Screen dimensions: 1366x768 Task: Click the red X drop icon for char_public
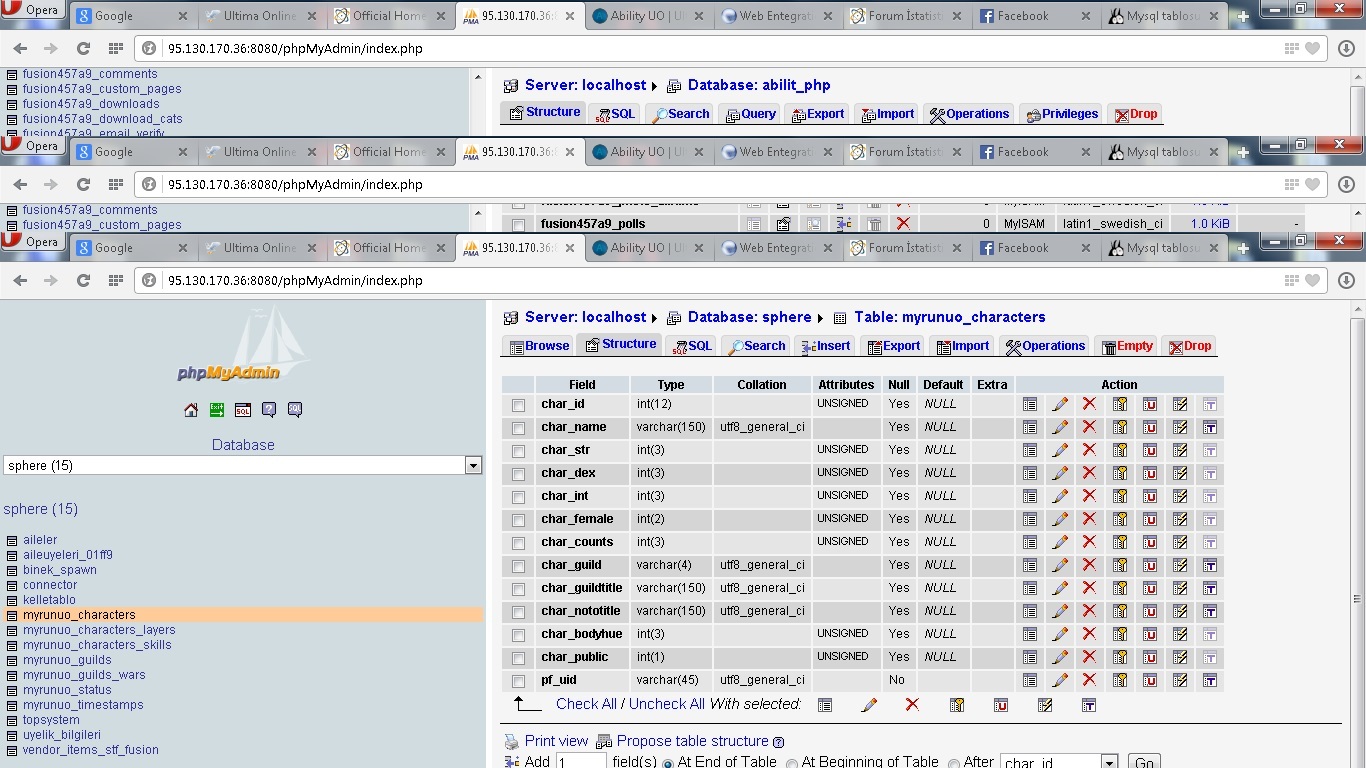pos(1090,657)
